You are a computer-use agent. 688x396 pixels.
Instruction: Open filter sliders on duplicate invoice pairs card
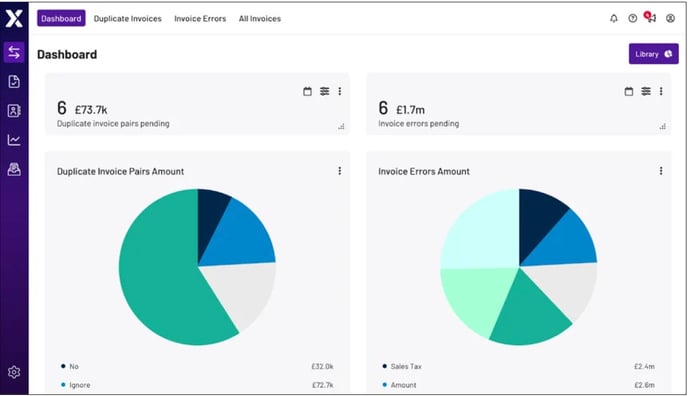324,91
